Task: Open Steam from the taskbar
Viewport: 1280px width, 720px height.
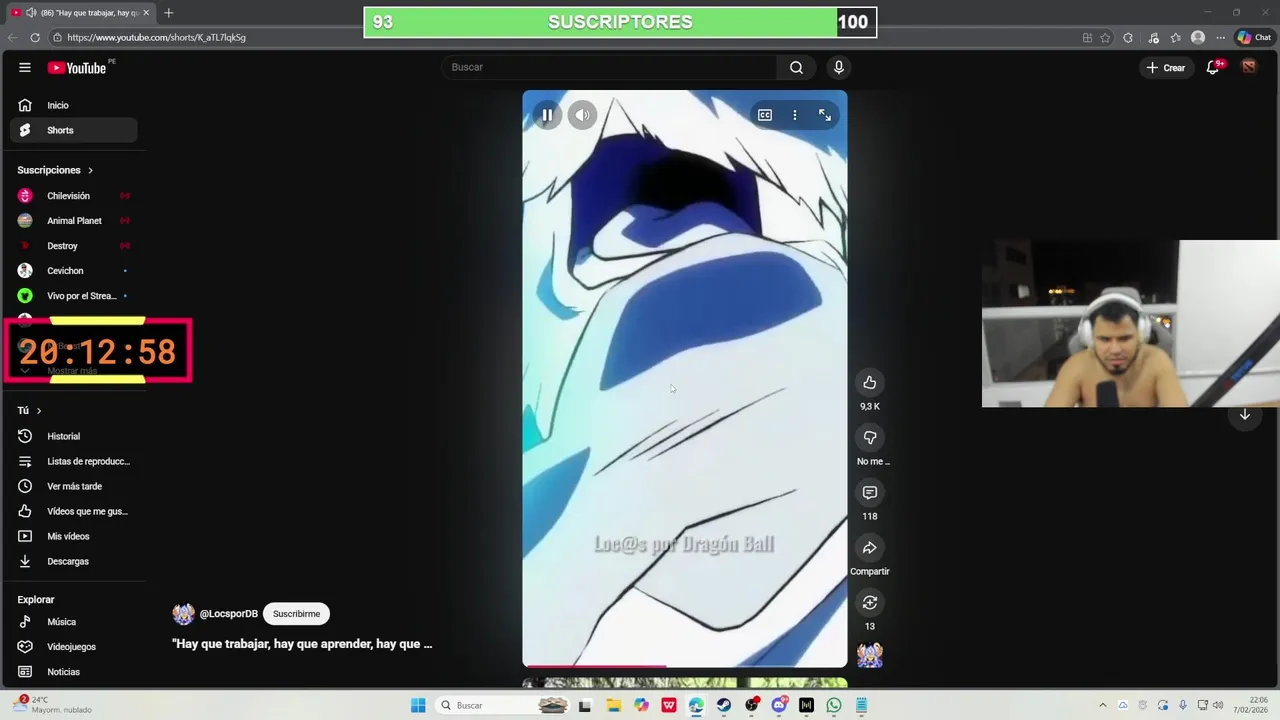Action: pyautogui.click(x=723, y=705)
